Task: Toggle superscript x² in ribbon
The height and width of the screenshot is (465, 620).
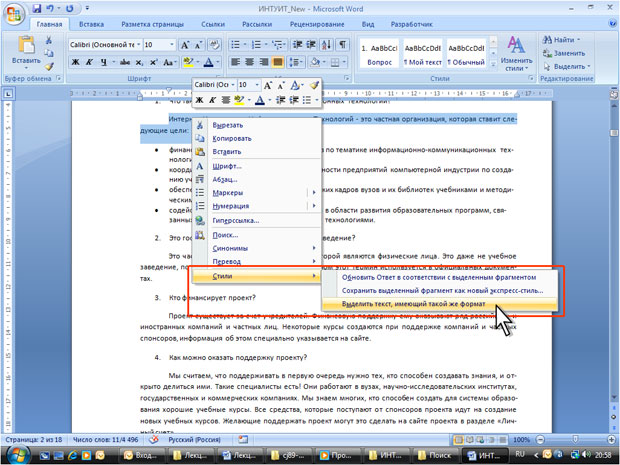Action: tap(153, 62)
